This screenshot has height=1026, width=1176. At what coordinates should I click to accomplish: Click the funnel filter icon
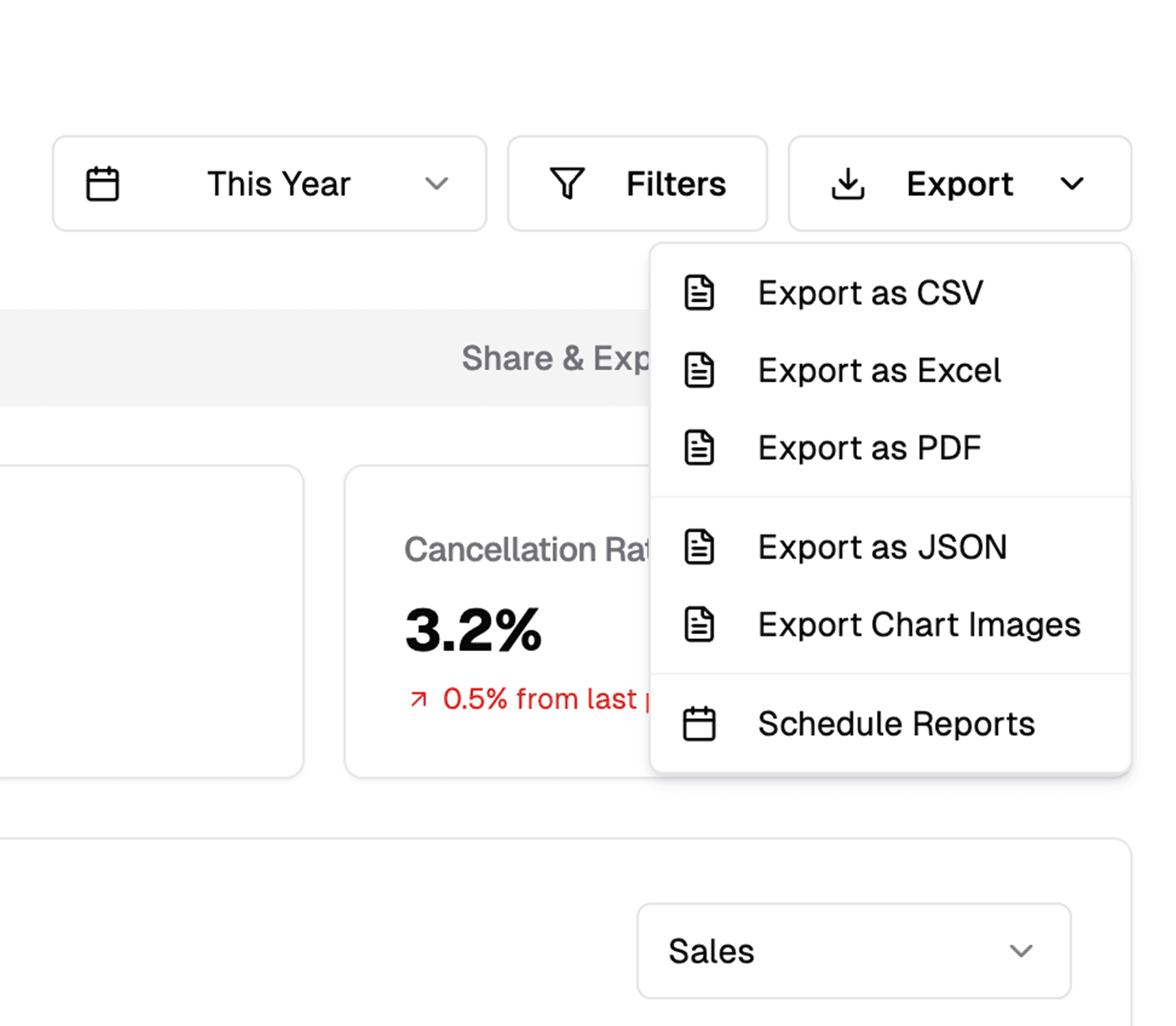[567, 184]
